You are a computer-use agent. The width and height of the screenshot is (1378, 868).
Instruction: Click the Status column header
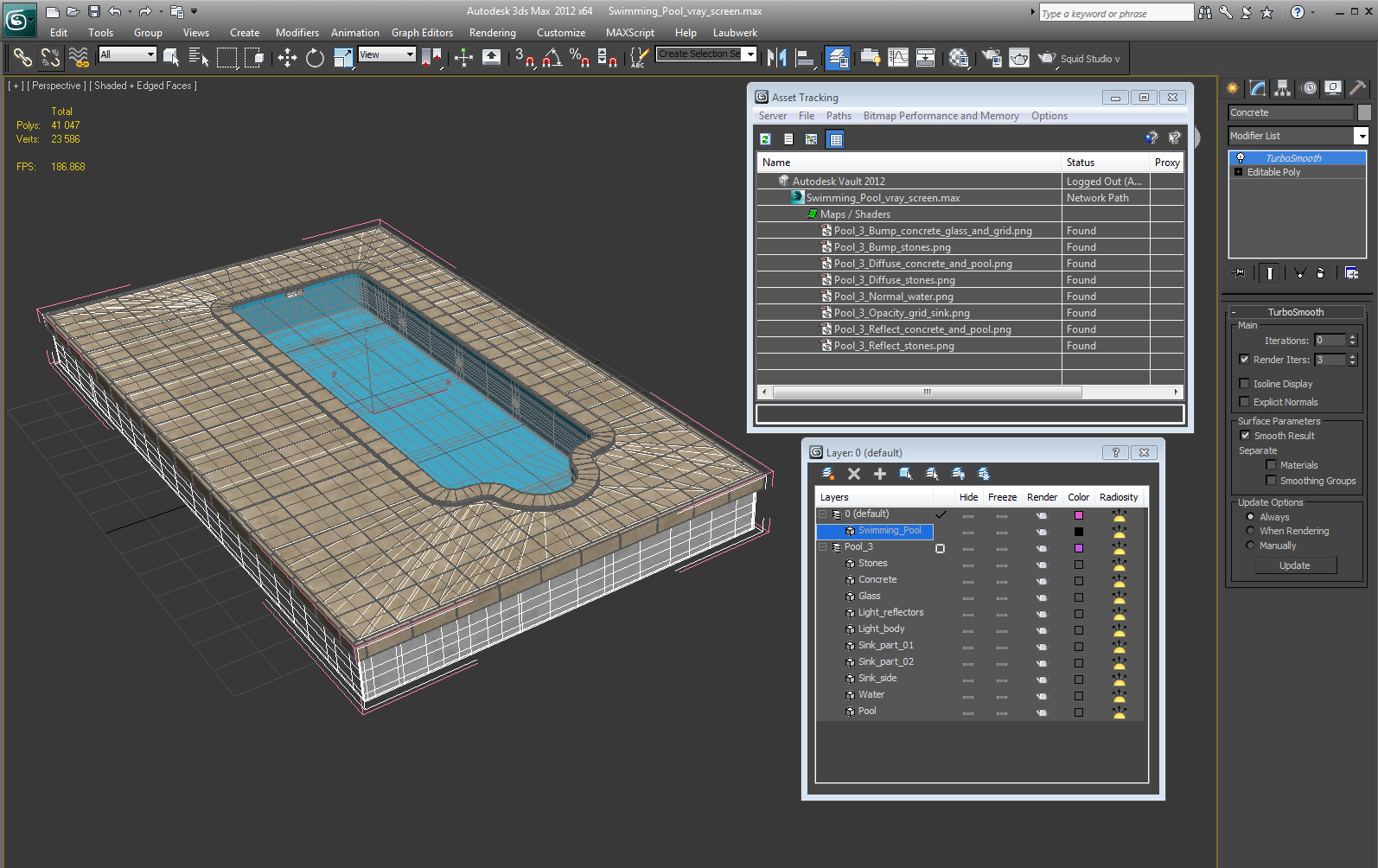1106,163
